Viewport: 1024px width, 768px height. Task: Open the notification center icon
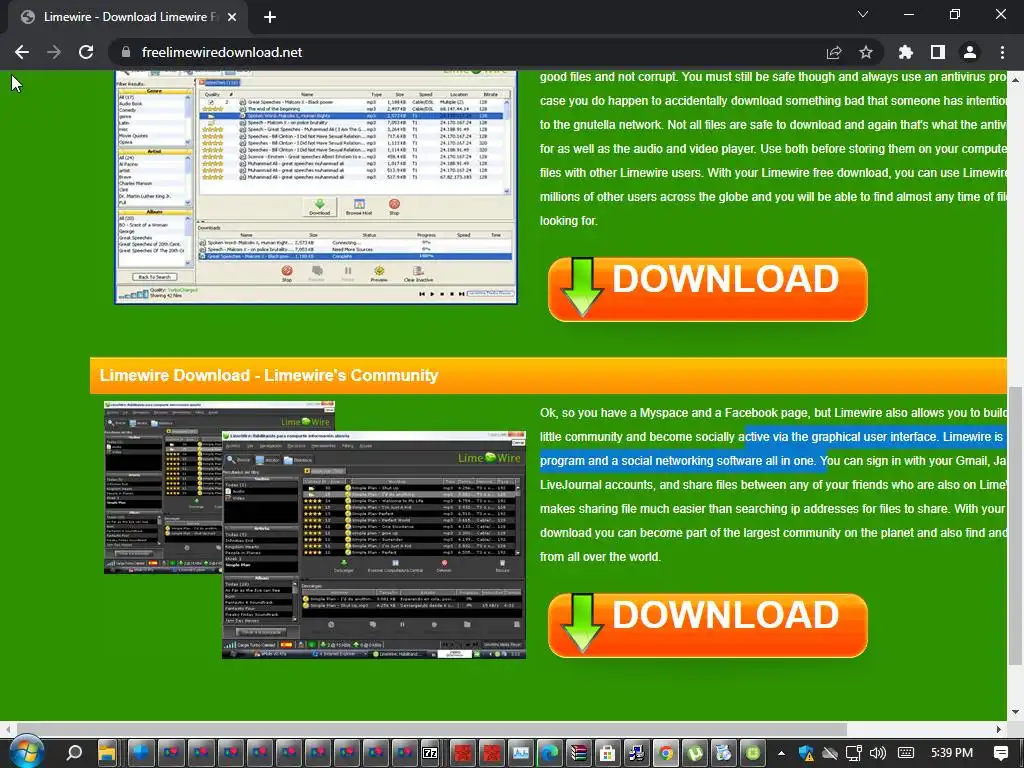1000,753
